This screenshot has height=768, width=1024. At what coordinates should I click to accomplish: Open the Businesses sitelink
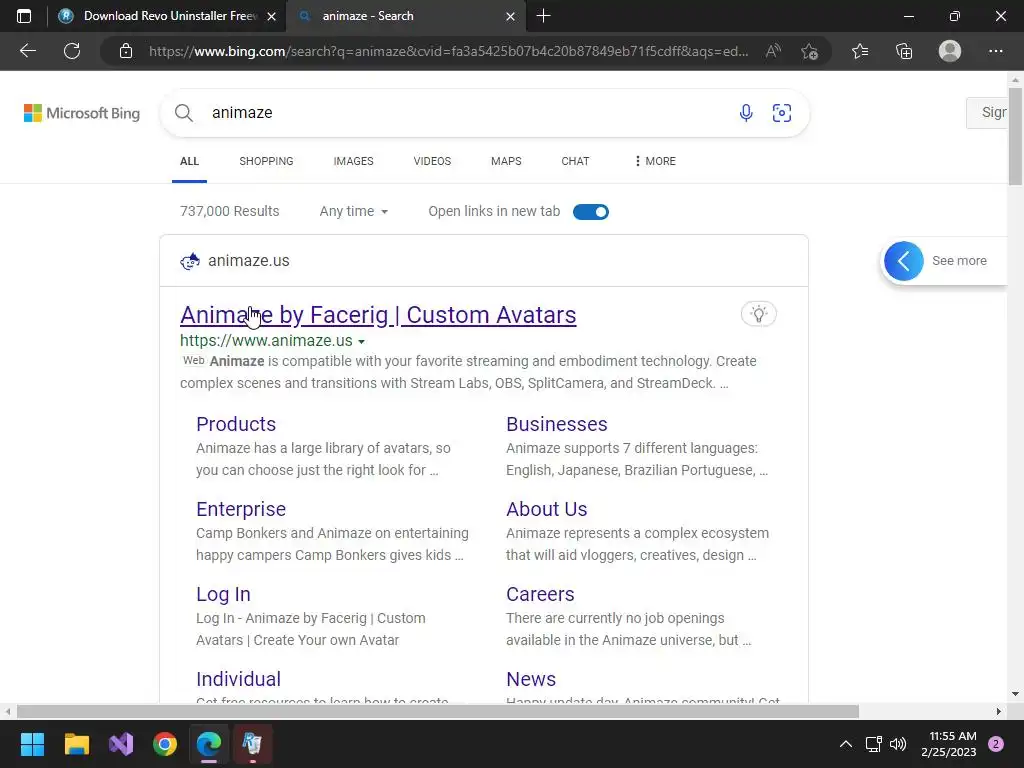click(x=556, y=424)
